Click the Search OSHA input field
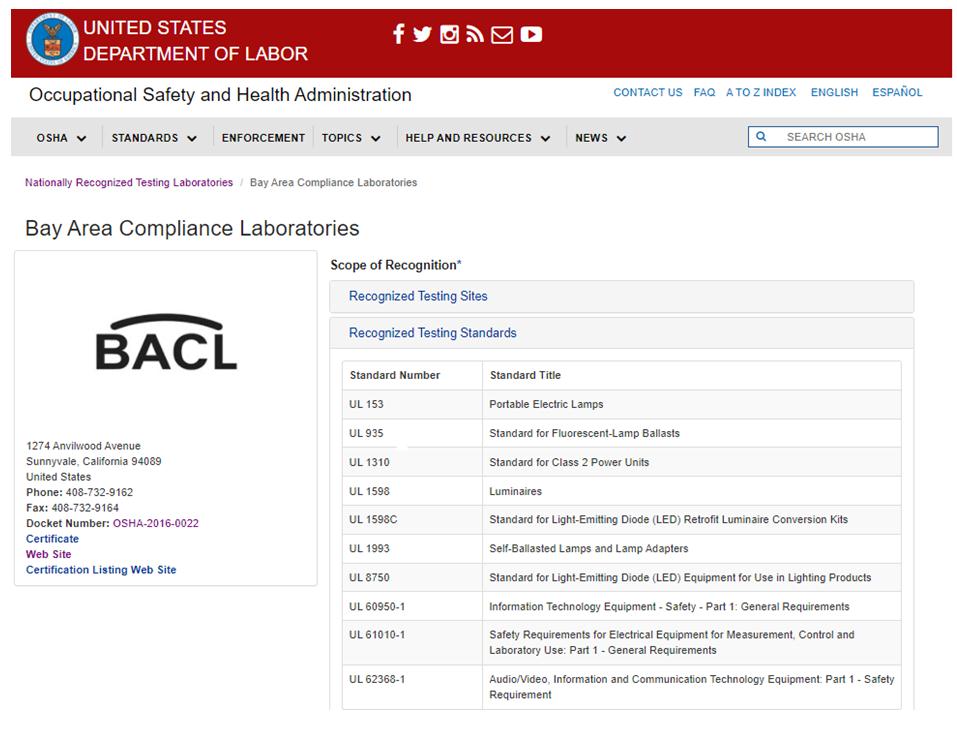Viewport: 957px width, 740px height. [843, 137]
